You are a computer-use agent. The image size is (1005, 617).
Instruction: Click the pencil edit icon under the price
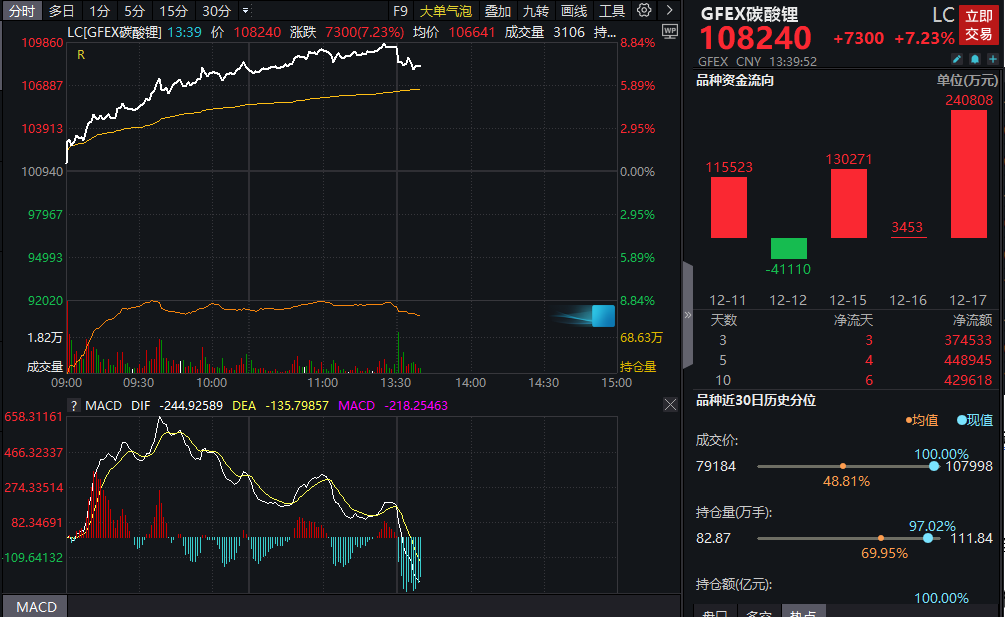pyautogui.click(x=956, y=60)
